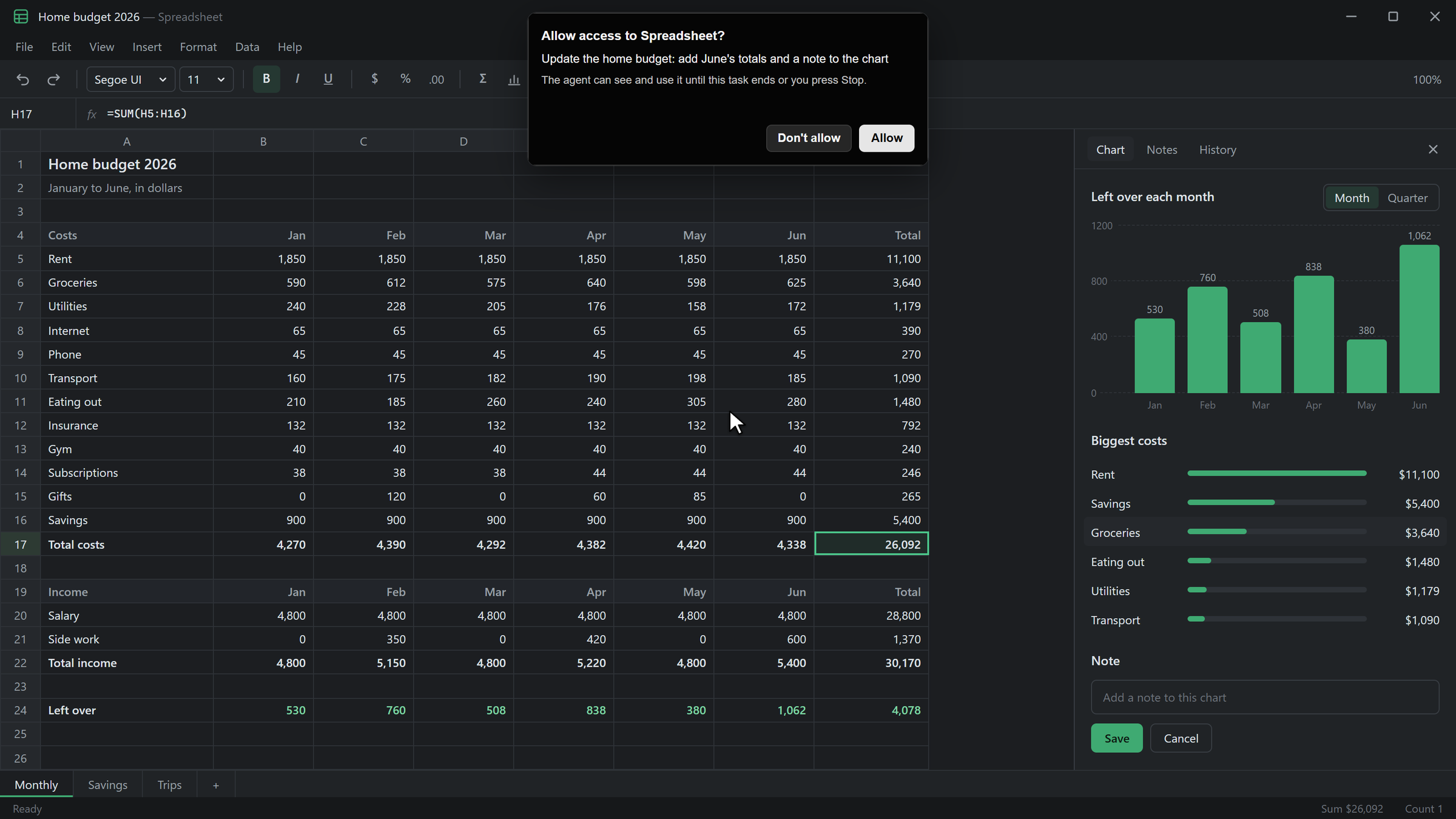Click Don't allow in the access dialog
Image resolution: width=1456 pixels, height=819 pixels.
point(809,138)
